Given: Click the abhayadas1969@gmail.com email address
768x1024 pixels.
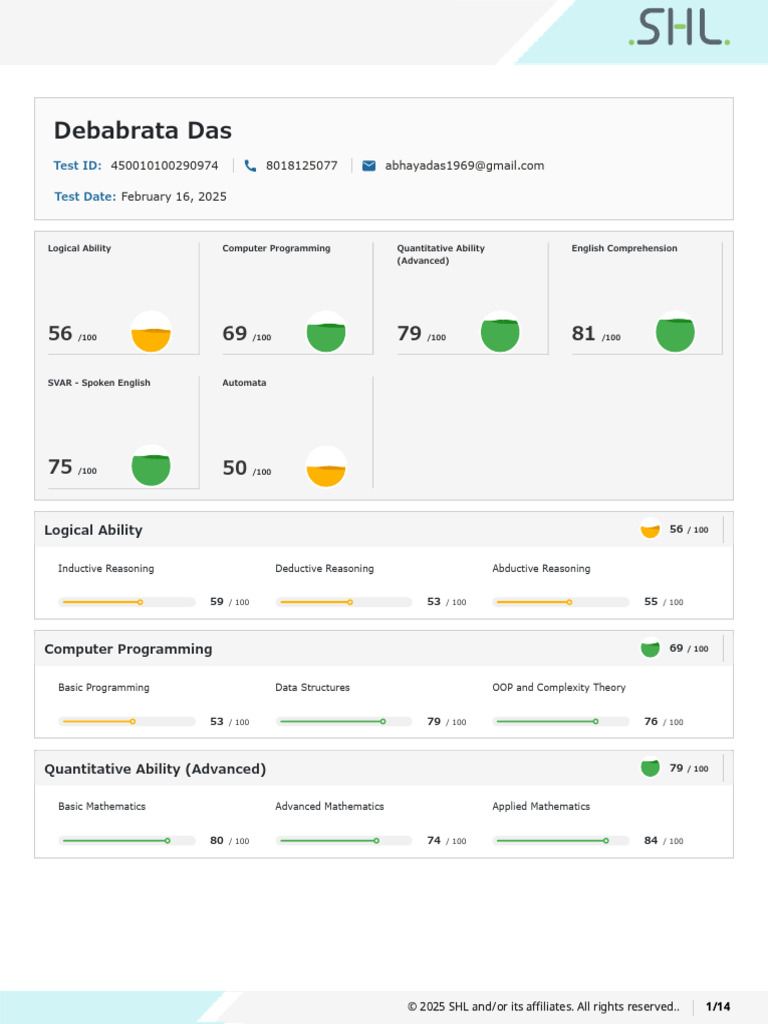Looking at the screenshot, I should [x=465, y=166].
